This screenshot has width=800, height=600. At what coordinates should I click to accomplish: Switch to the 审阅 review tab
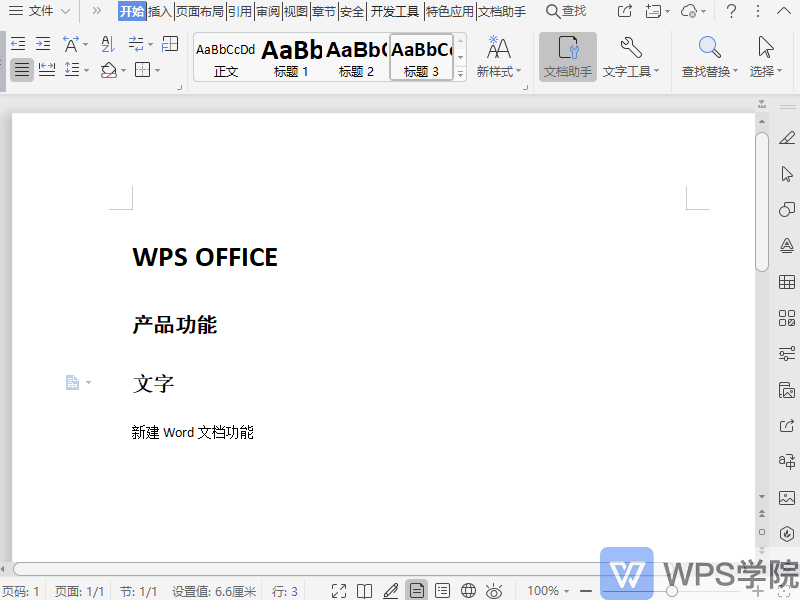tap(268, 11)
